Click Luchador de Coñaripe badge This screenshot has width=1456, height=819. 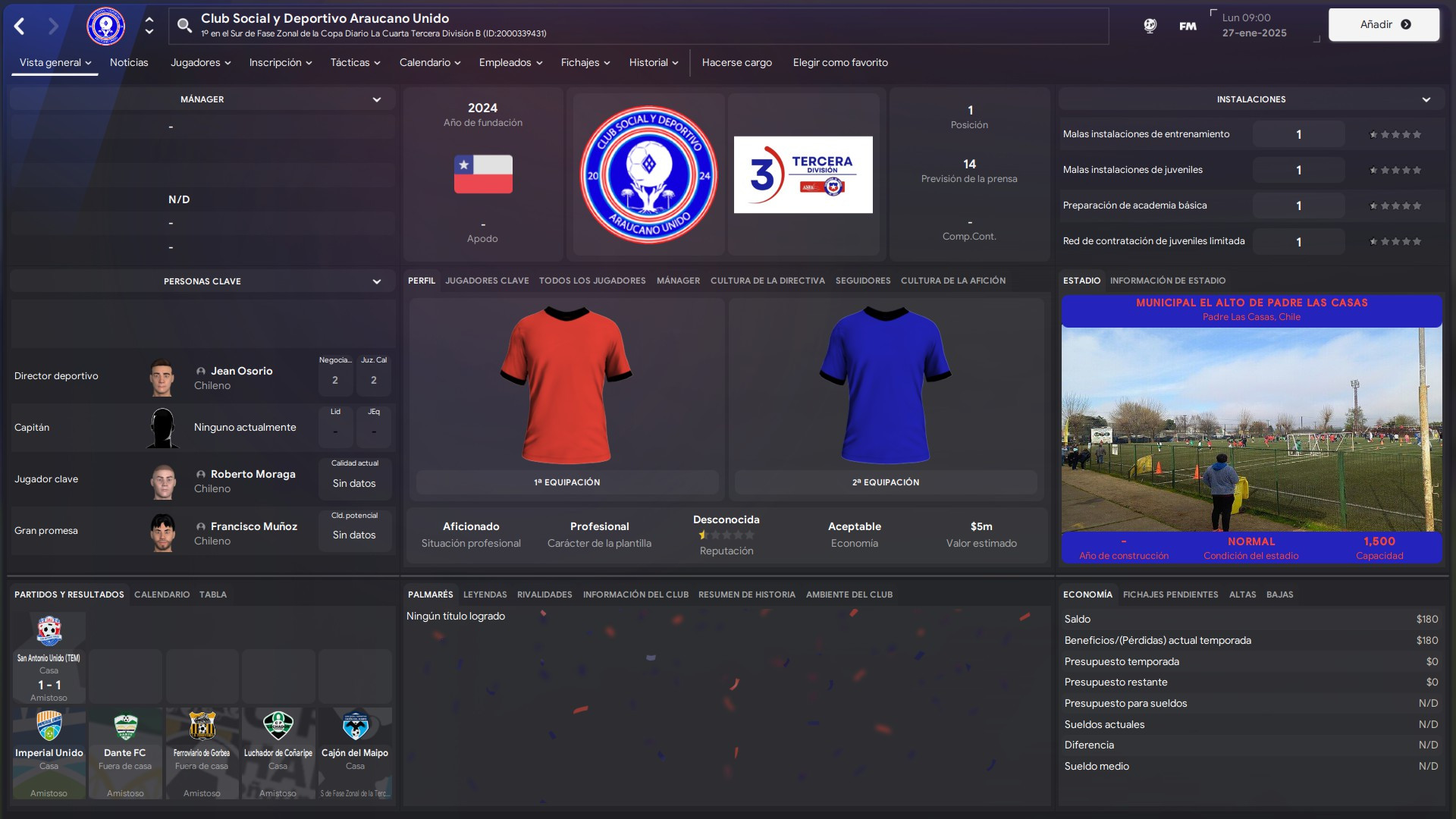pyautogui.click(x=278, y=726)
